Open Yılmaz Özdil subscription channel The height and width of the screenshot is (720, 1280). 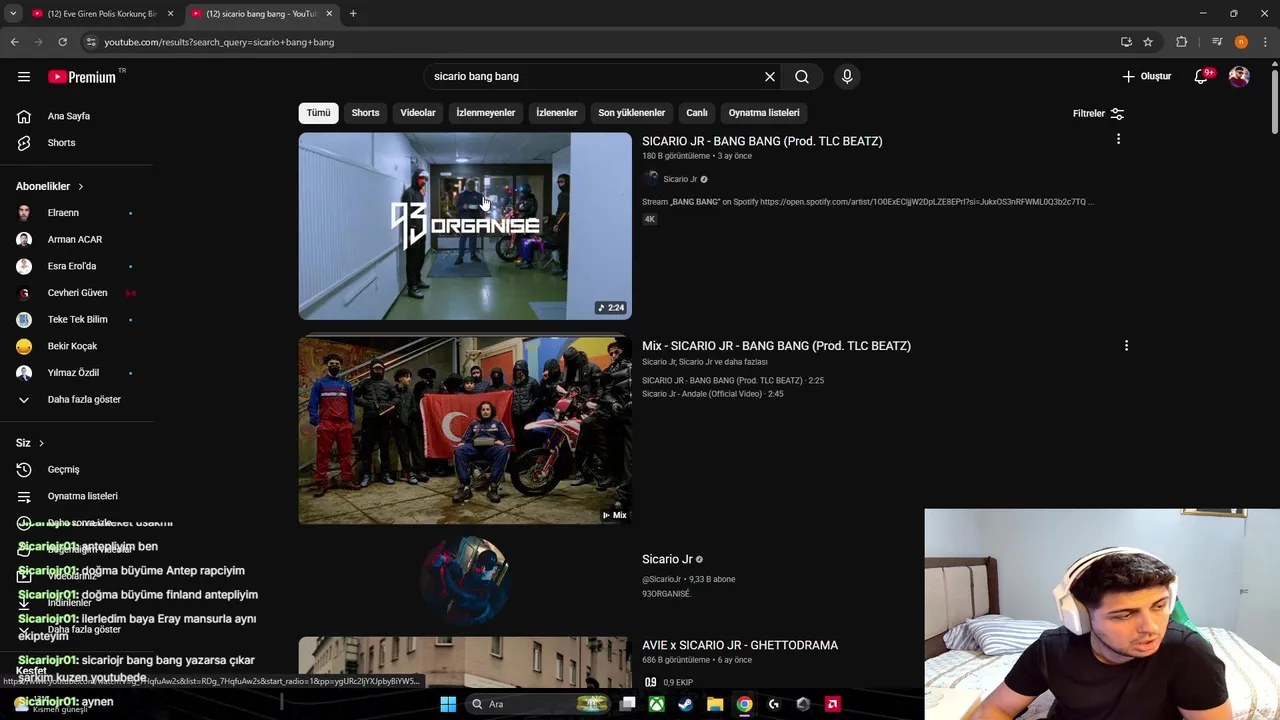[x=75, y=372]
